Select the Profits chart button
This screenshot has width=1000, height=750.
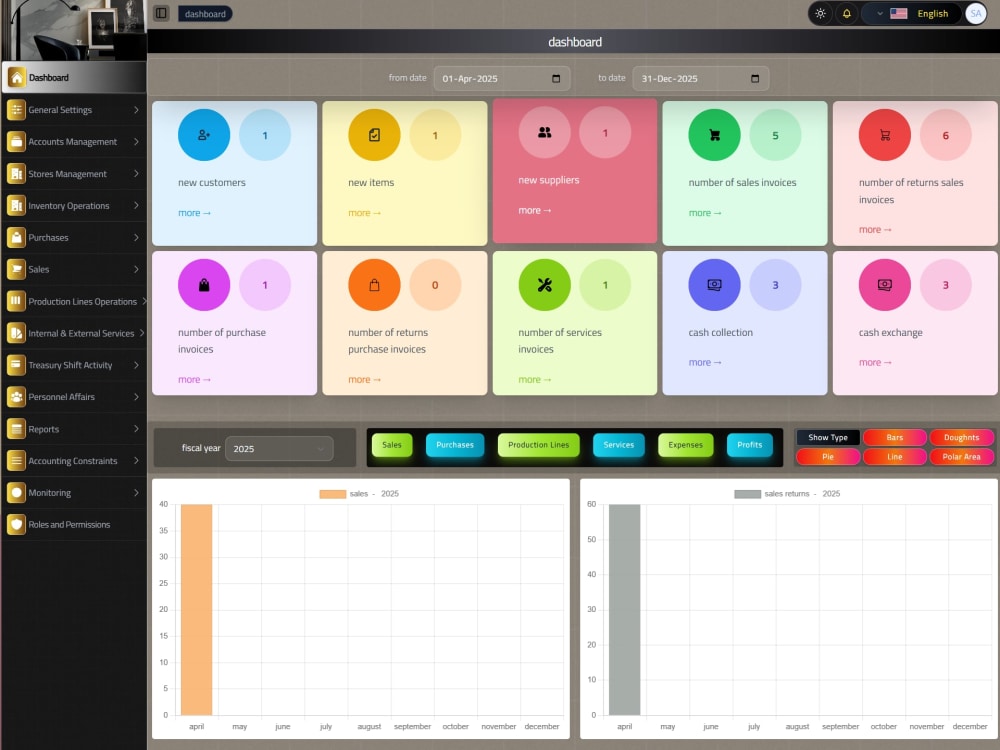click(x=750, y=445)
